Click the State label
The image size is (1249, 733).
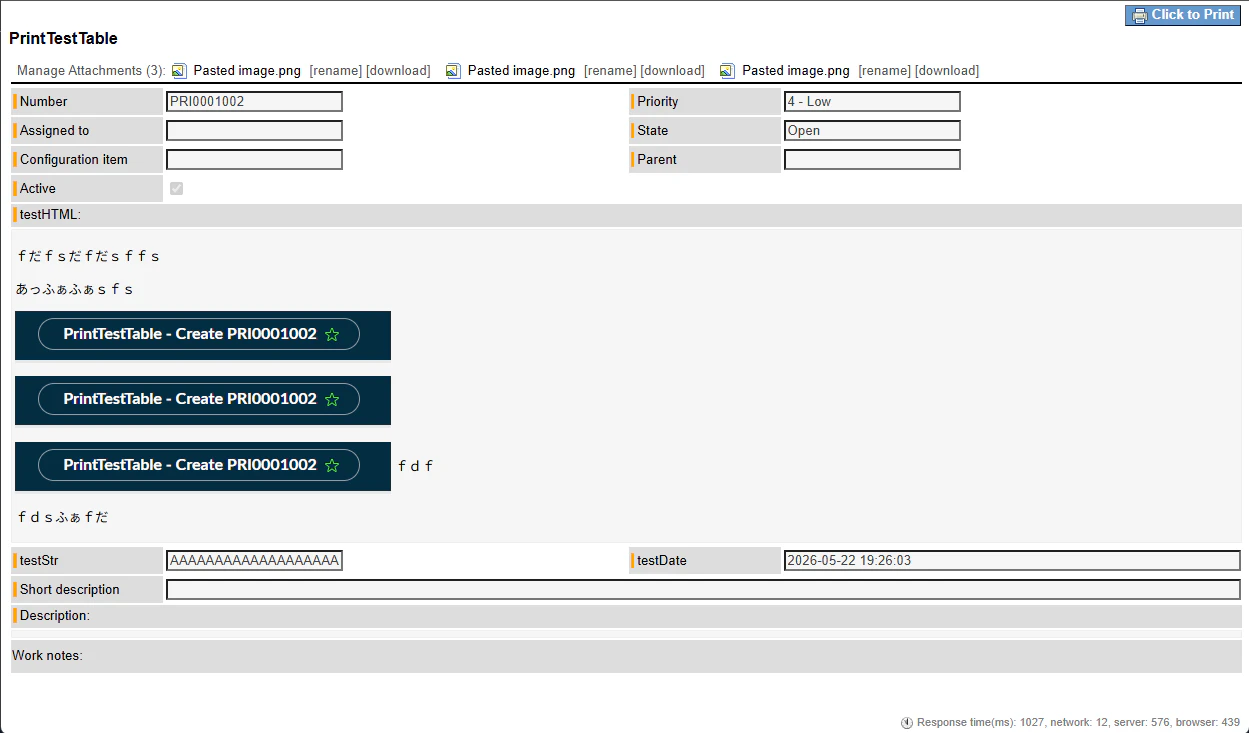[653, 130]
